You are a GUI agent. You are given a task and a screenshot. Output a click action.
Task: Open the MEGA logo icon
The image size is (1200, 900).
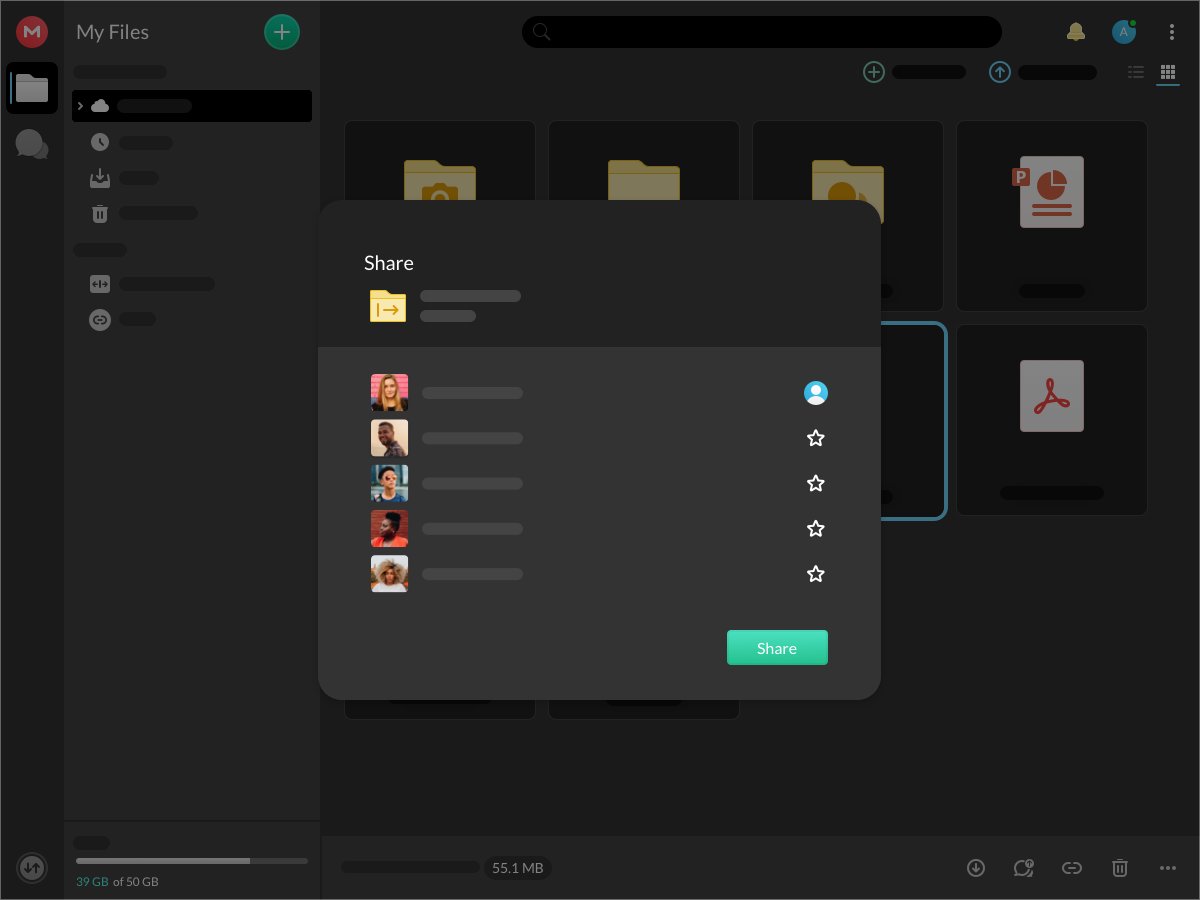click(31, 31)
